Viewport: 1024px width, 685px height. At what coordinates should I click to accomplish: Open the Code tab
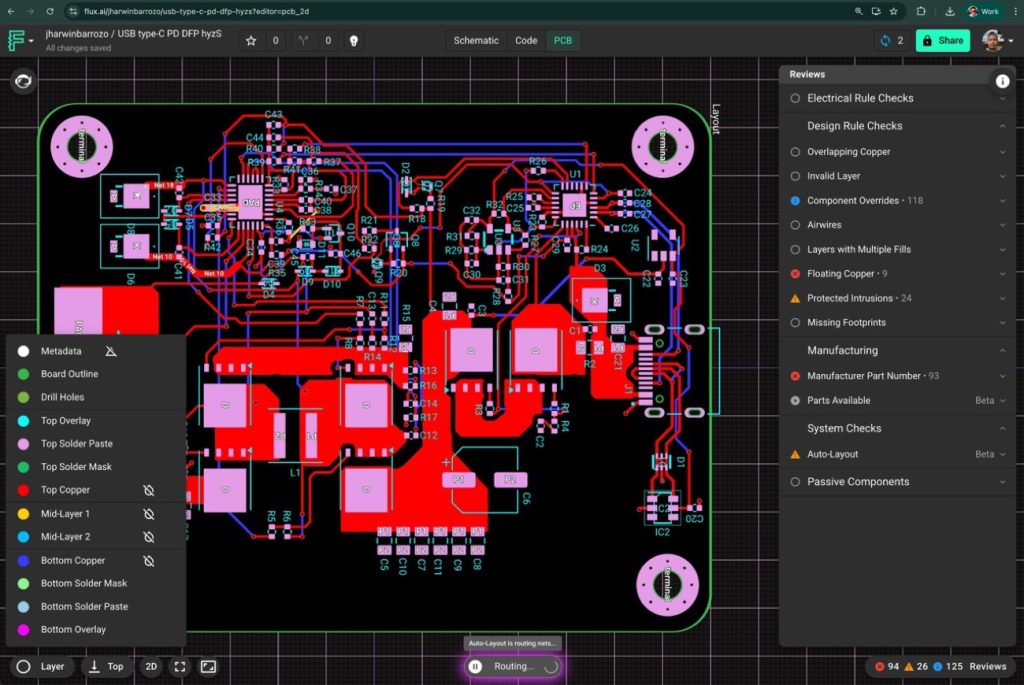(x=526, y=41)
